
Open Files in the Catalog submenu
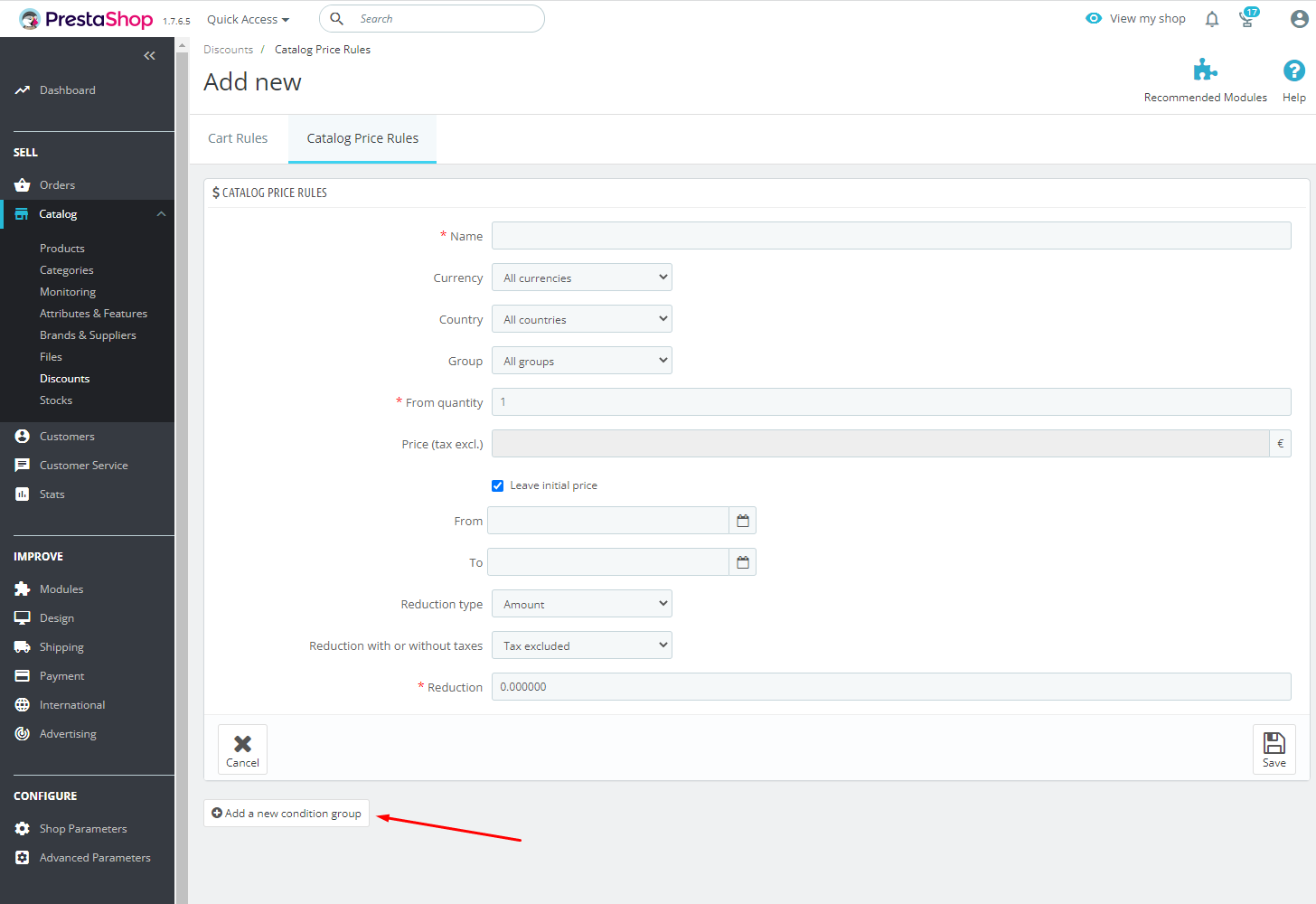coord(51,357)
